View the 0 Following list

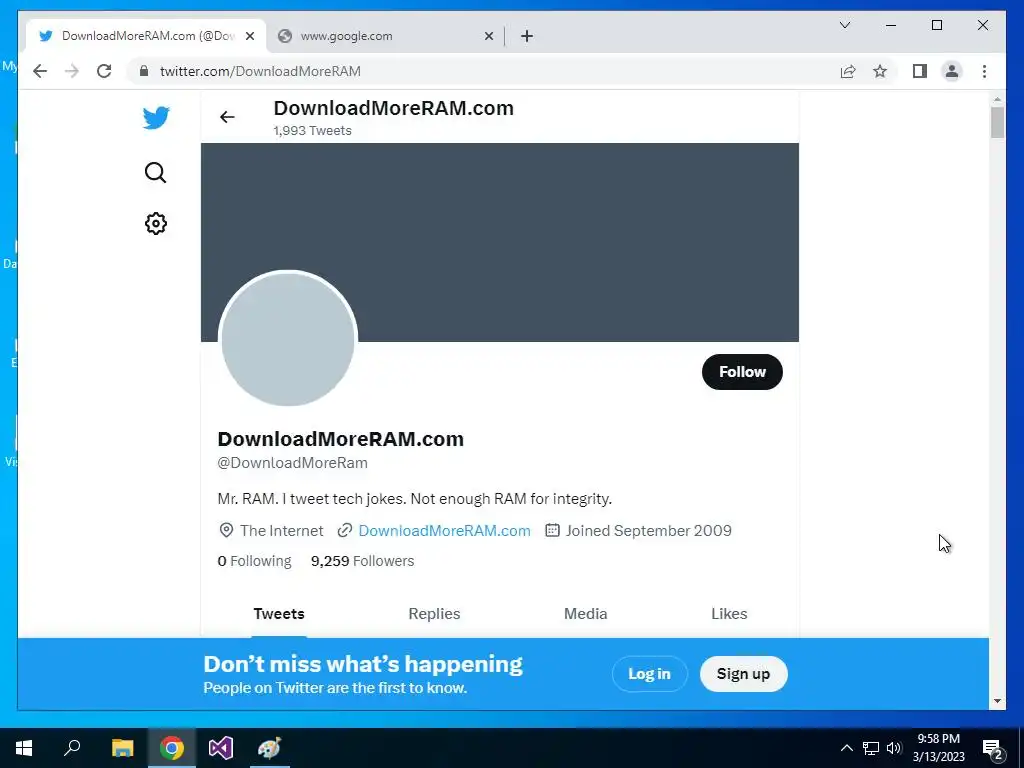[254, 561]
